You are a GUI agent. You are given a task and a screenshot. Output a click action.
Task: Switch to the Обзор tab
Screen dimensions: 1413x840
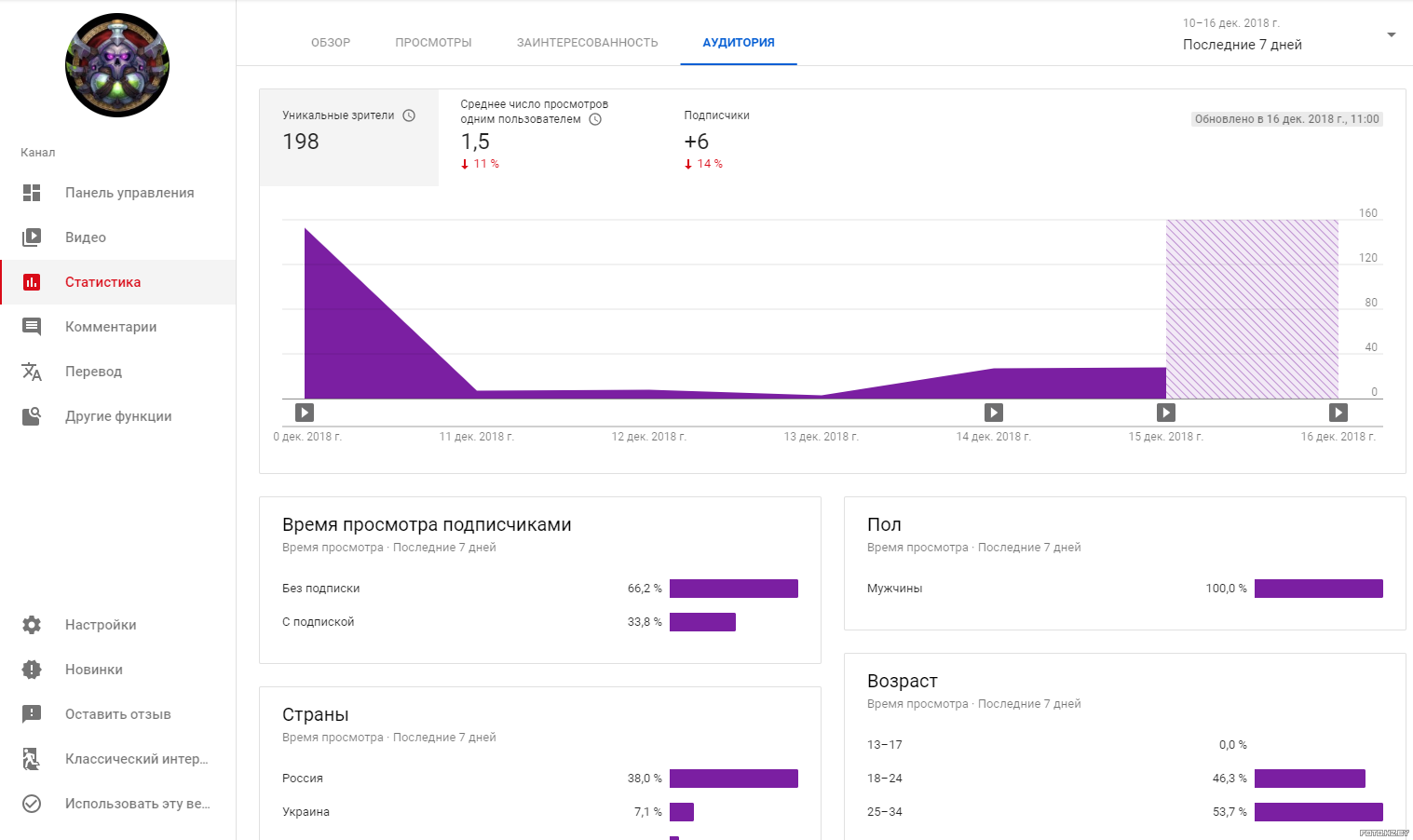click(x=331, y=43)
